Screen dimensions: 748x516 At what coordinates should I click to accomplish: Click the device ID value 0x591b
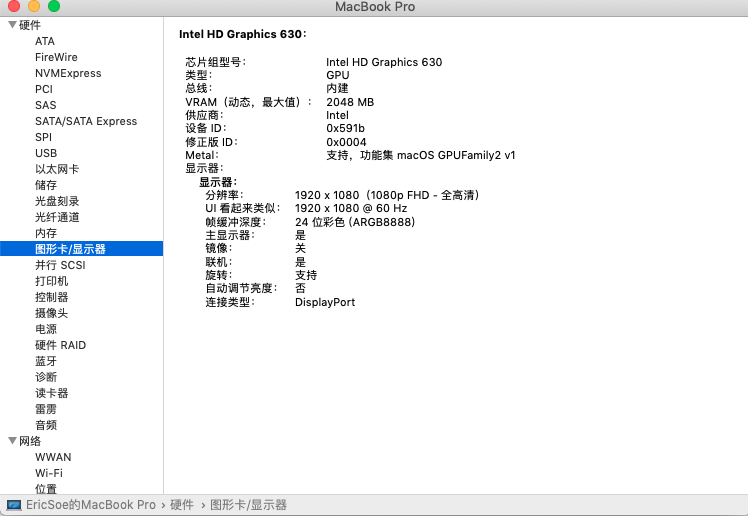click(x=345, y=128)
